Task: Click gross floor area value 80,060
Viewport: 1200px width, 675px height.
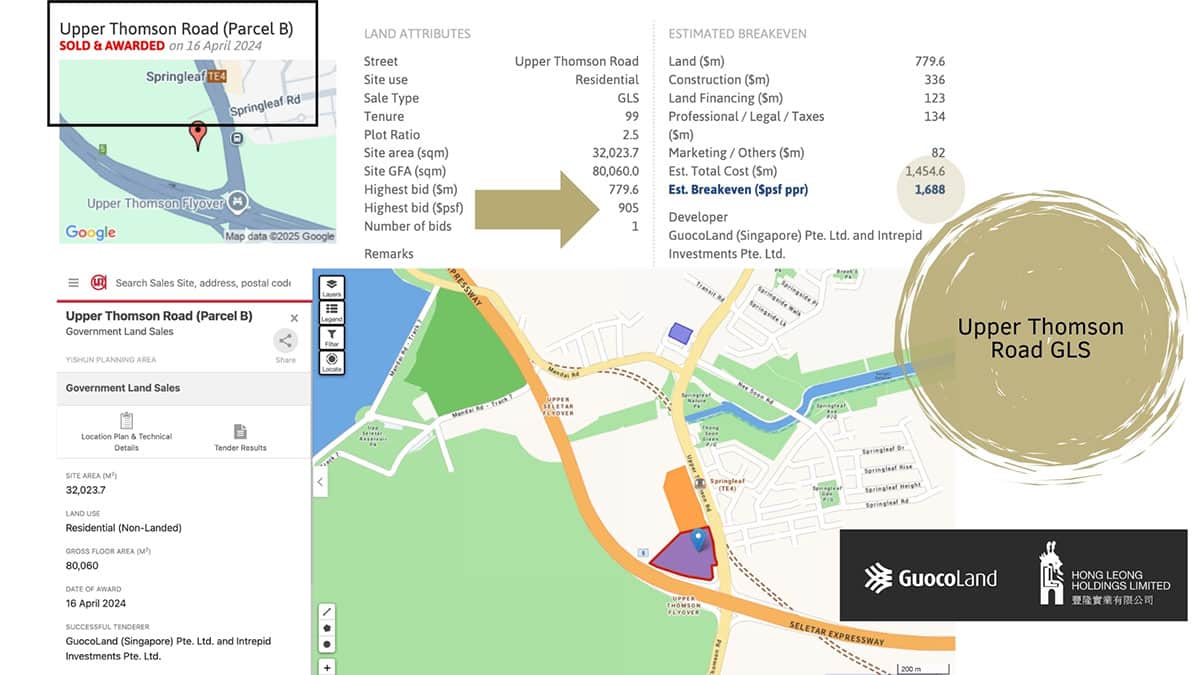Action: (83, 565)
